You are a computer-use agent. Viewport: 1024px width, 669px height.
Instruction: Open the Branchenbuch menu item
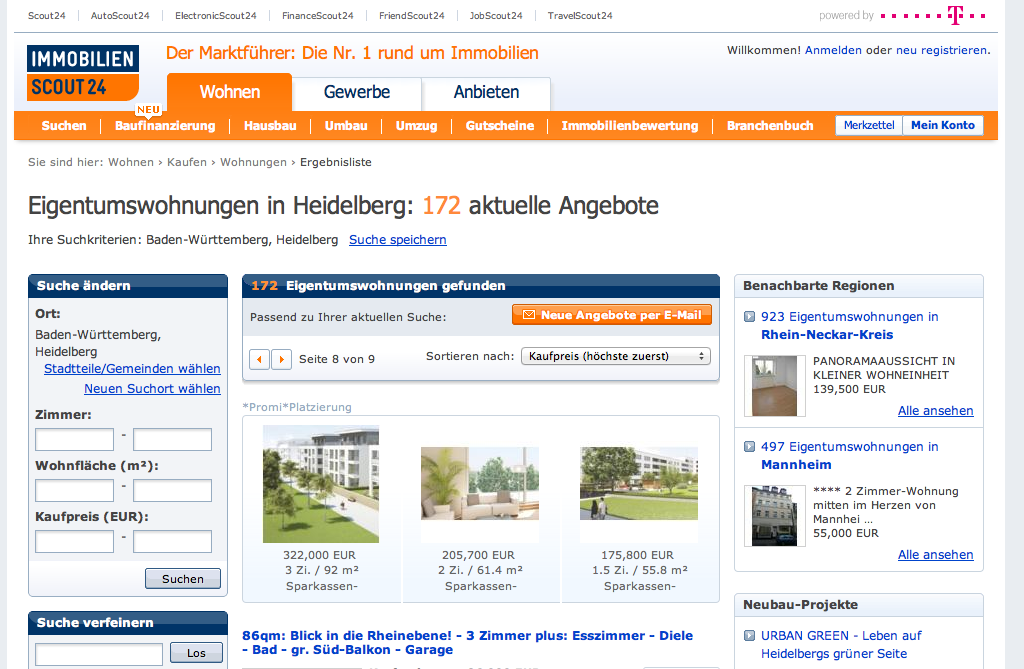tap(770, 125)
